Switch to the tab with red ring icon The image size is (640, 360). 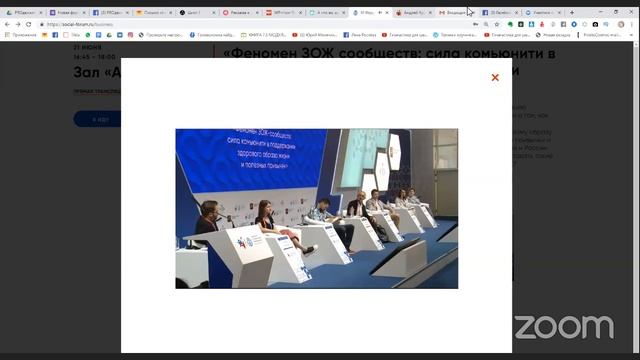240,13
